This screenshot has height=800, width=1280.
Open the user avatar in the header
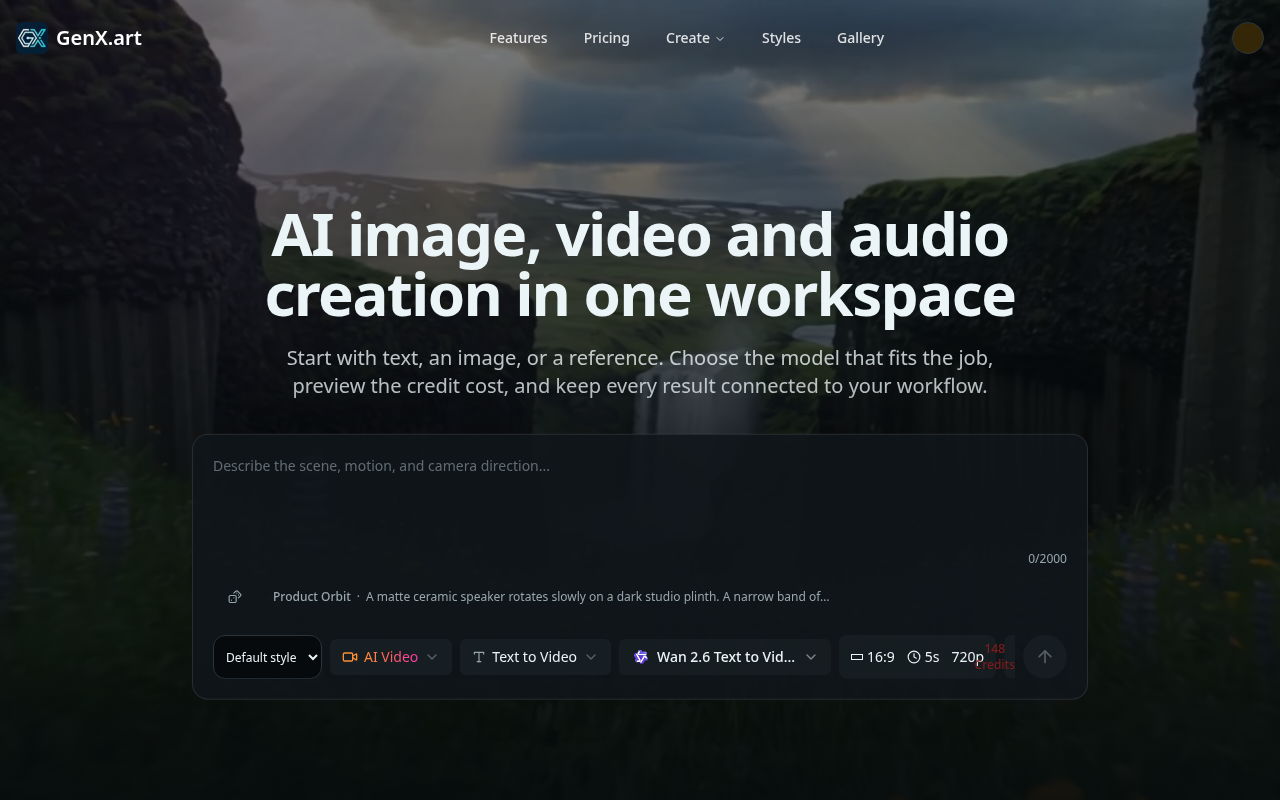pyautogui.click(x=1248, y=38)
